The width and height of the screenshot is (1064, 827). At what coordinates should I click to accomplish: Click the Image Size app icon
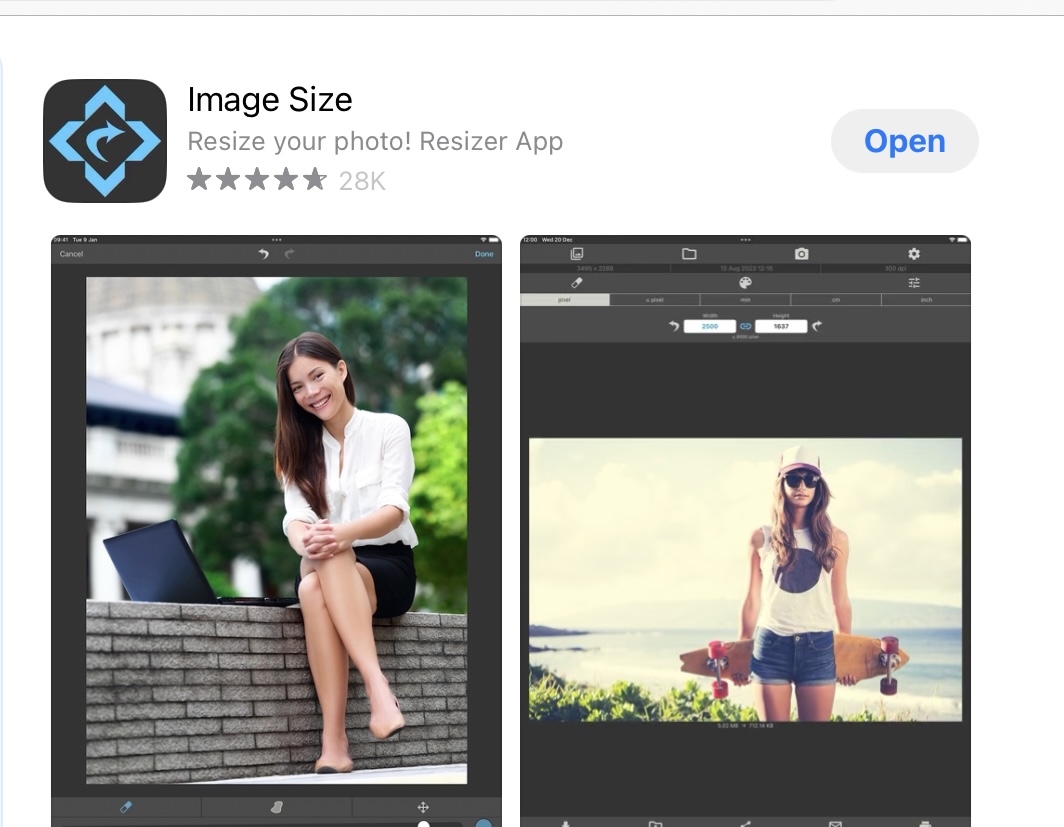tap(105, 141)
